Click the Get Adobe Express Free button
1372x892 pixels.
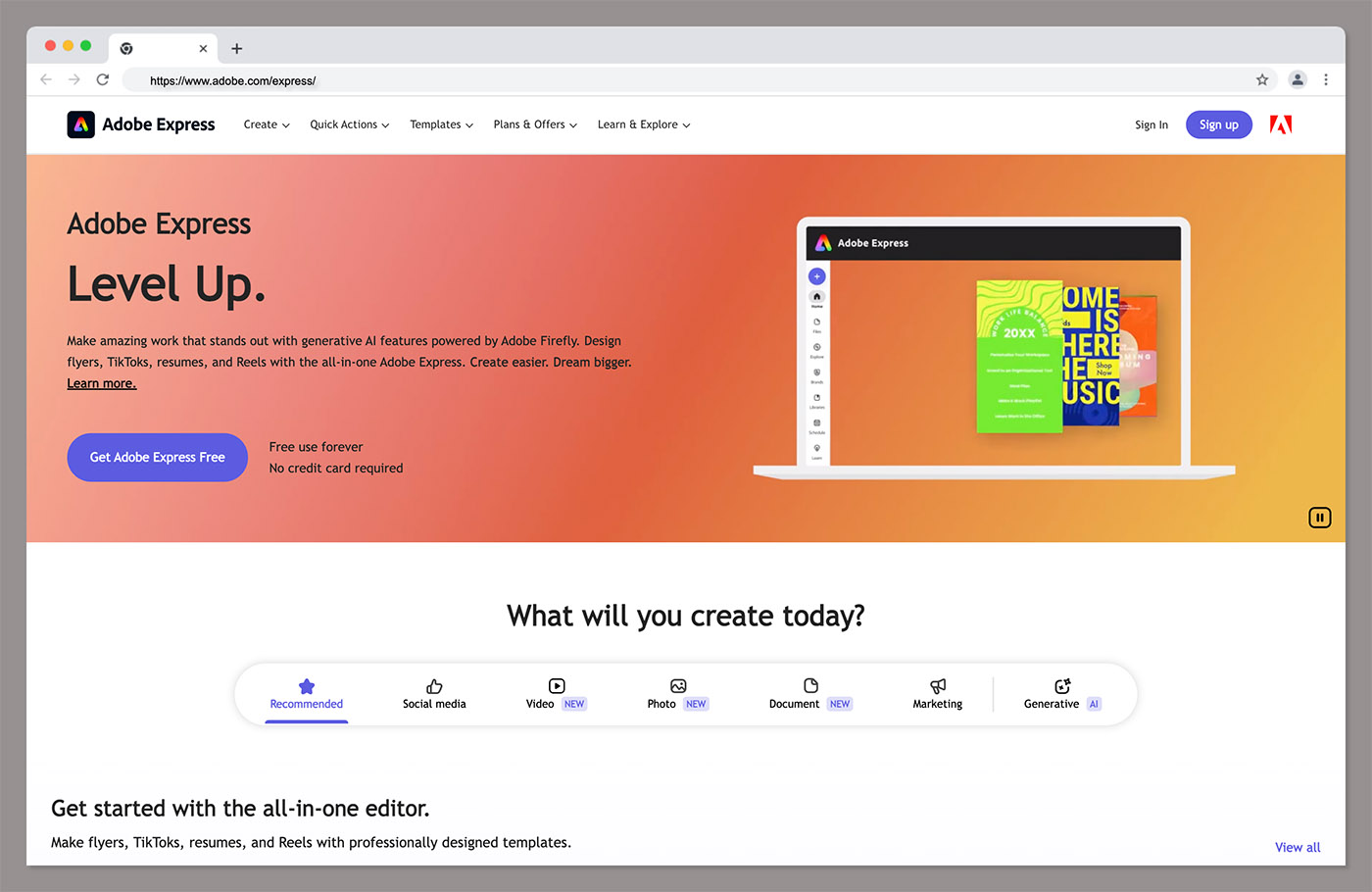[157, 457]
